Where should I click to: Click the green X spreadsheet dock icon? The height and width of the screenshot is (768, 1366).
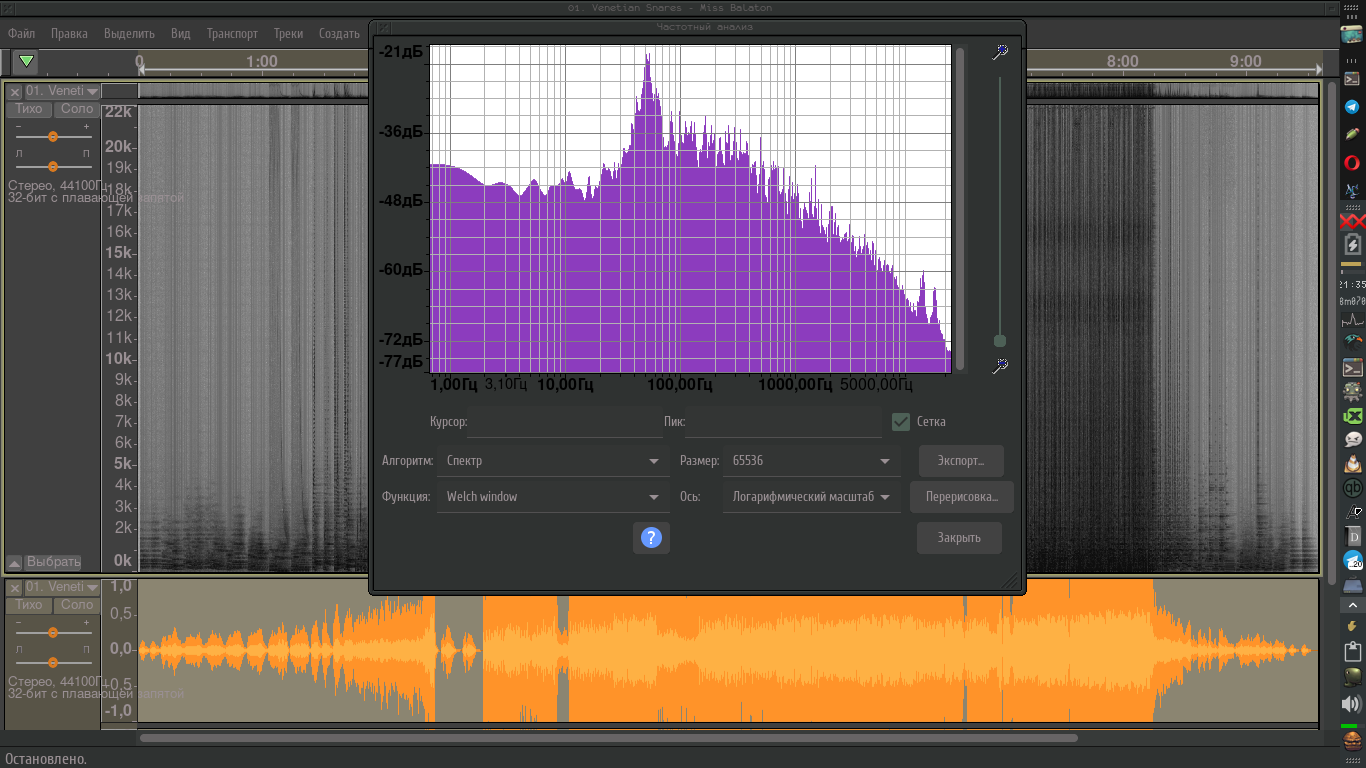tap(1352, 416)
